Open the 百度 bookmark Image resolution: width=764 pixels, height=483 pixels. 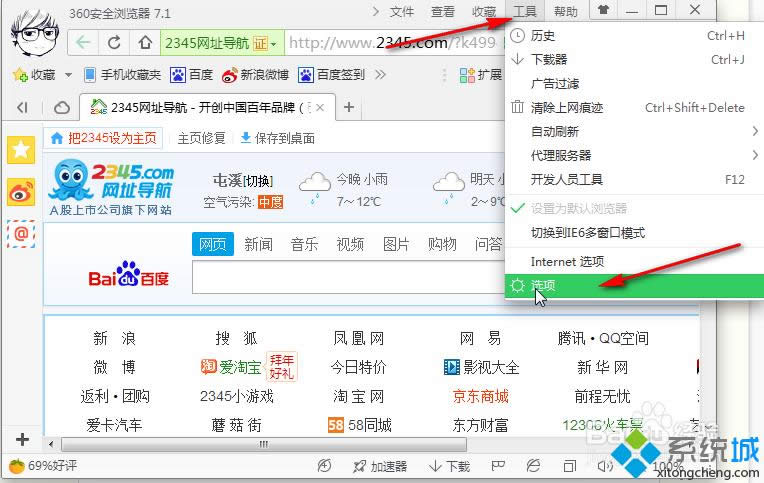tap(191, 75)
